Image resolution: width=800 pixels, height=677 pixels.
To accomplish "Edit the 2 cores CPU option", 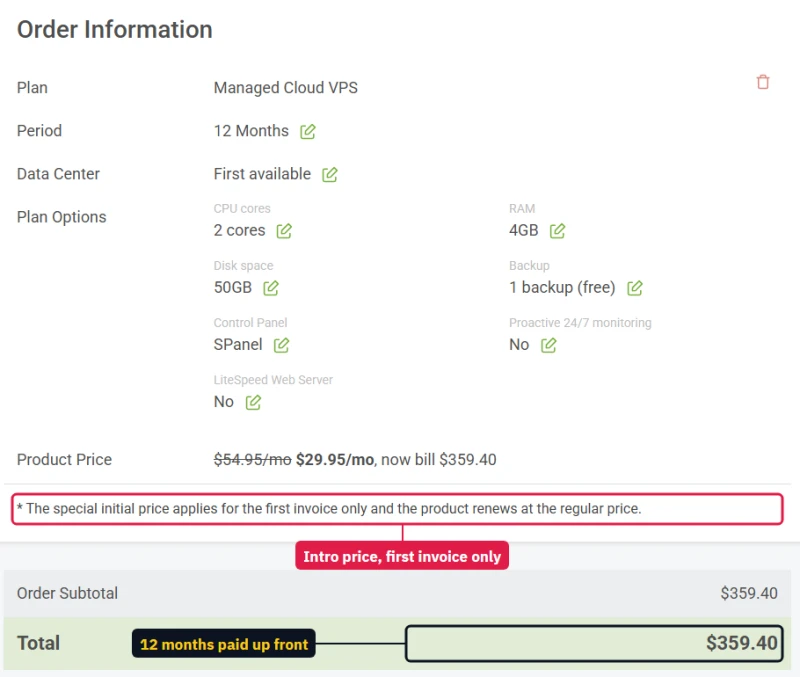I will click(284, 231).
